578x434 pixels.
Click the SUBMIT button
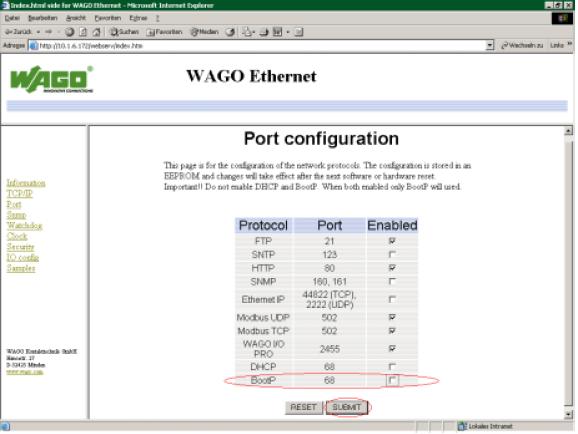click(x=347, y=407)
